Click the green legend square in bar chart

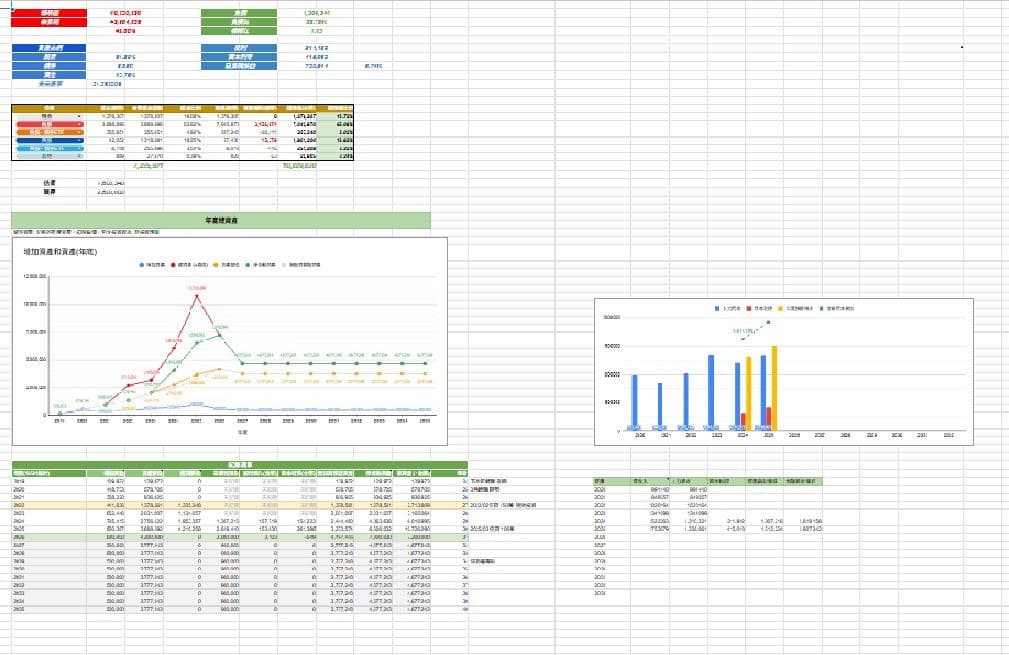[x=821, y=309]
